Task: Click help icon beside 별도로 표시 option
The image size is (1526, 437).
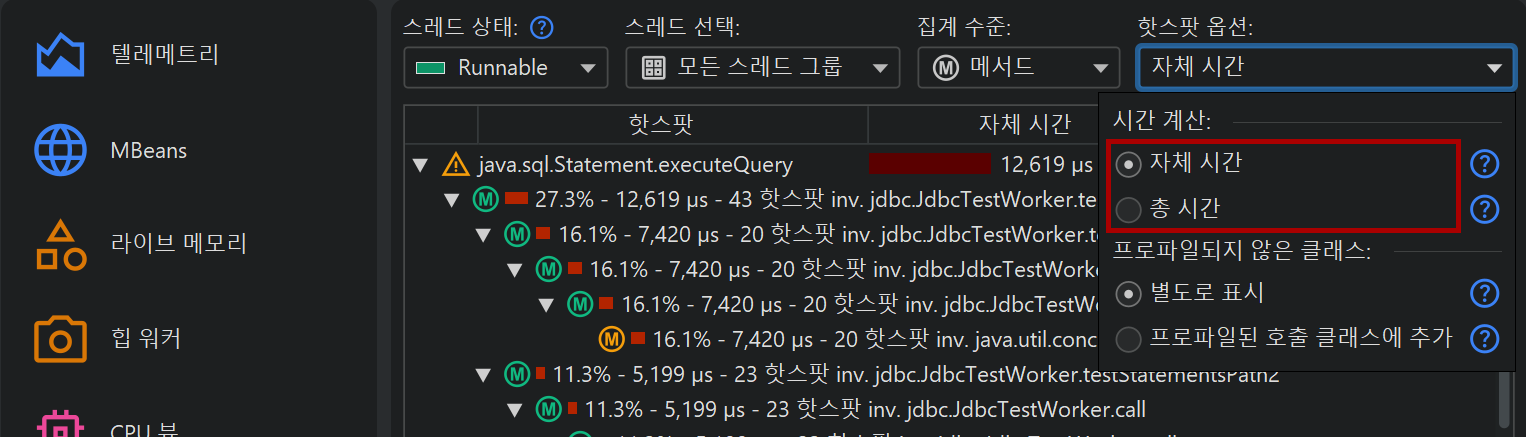Action: 1485,293
